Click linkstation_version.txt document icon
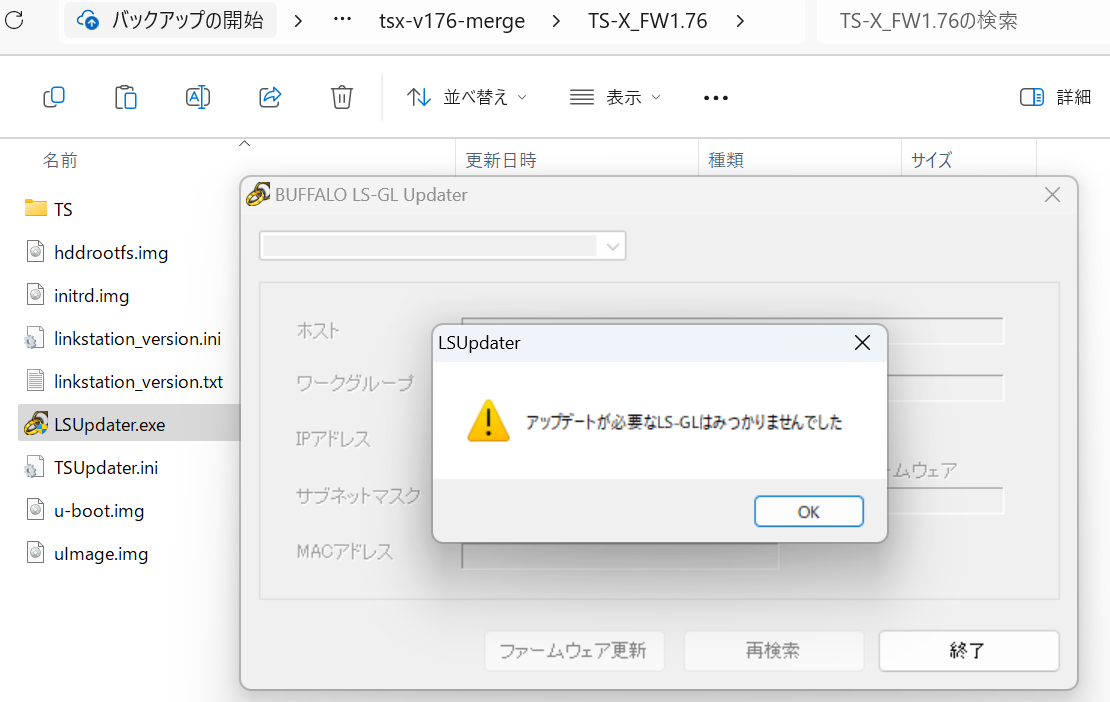 point(35,381)
